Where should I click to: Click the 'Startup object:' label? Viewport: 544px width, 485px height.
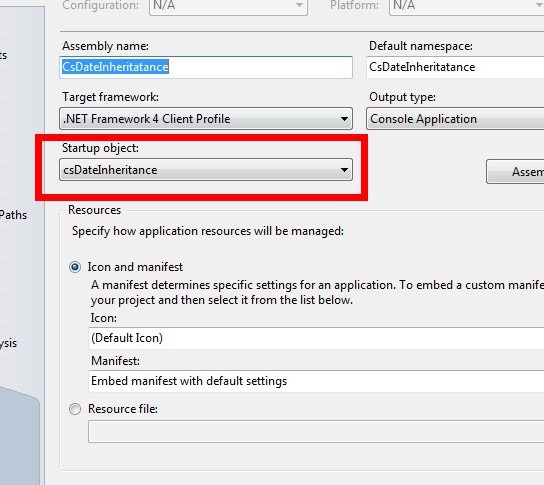100,148
